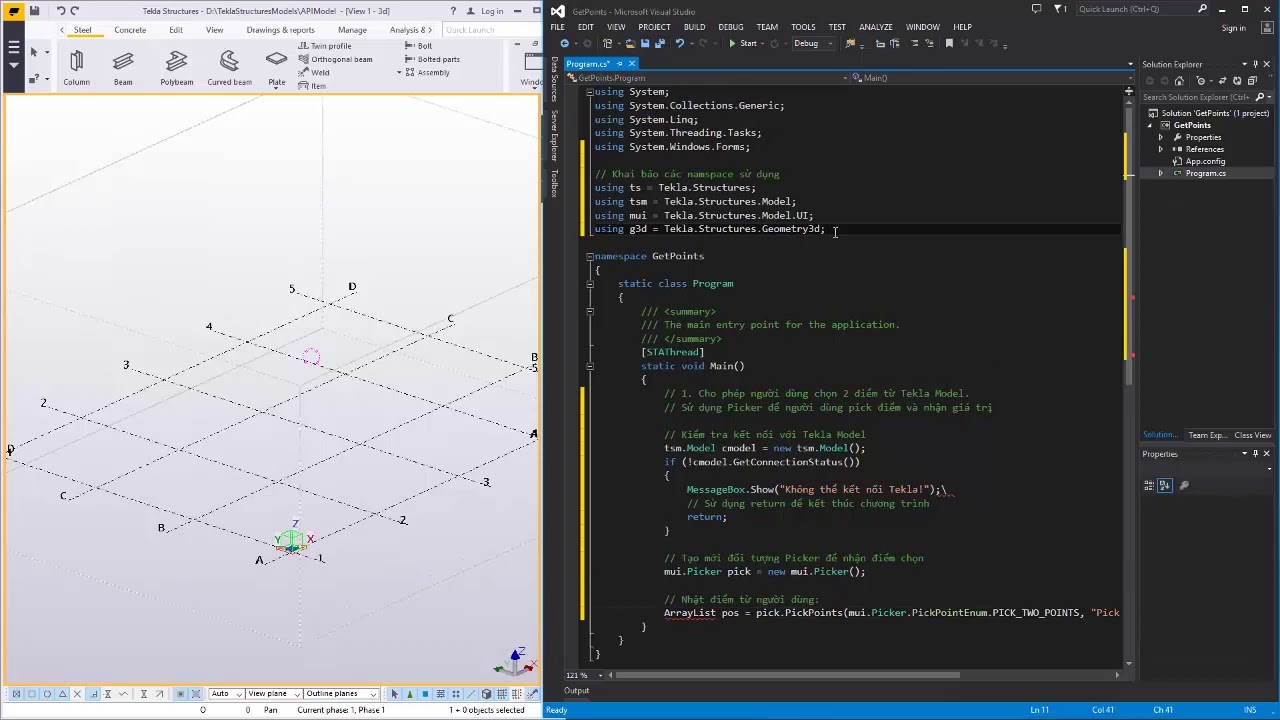Toggle the pin on Program.cs tab
The width and height of the screenshot is (1280, 720).
(619, 64)
